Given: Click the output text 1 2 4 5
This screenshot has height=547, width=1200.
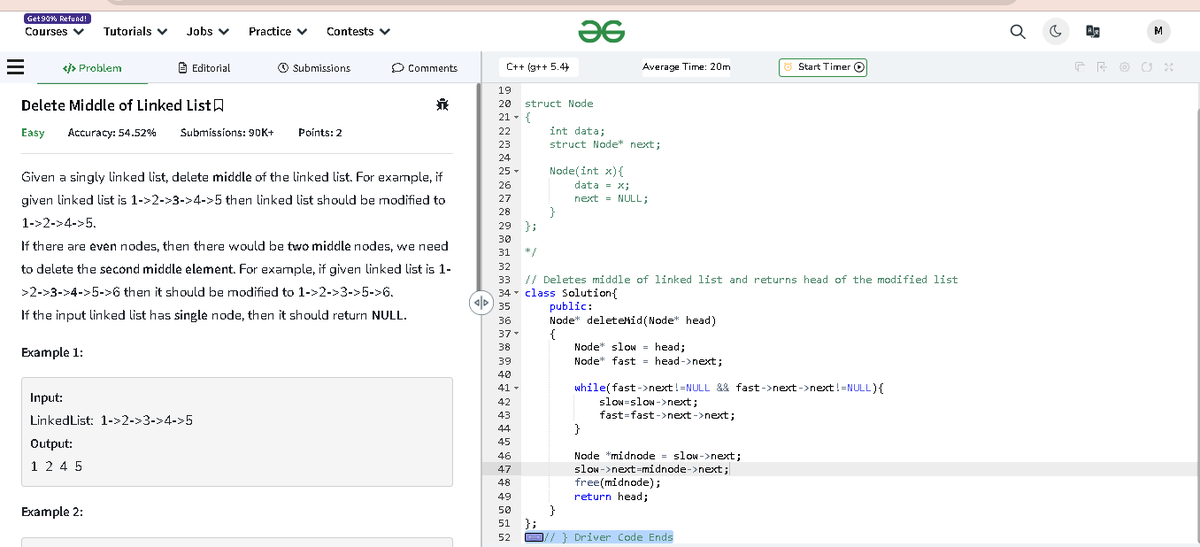Looking at the screenshot, I should 57,467.
